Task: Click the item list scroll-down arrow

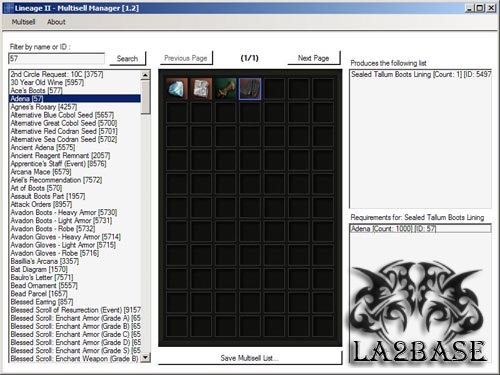Action: click(145, 358)
